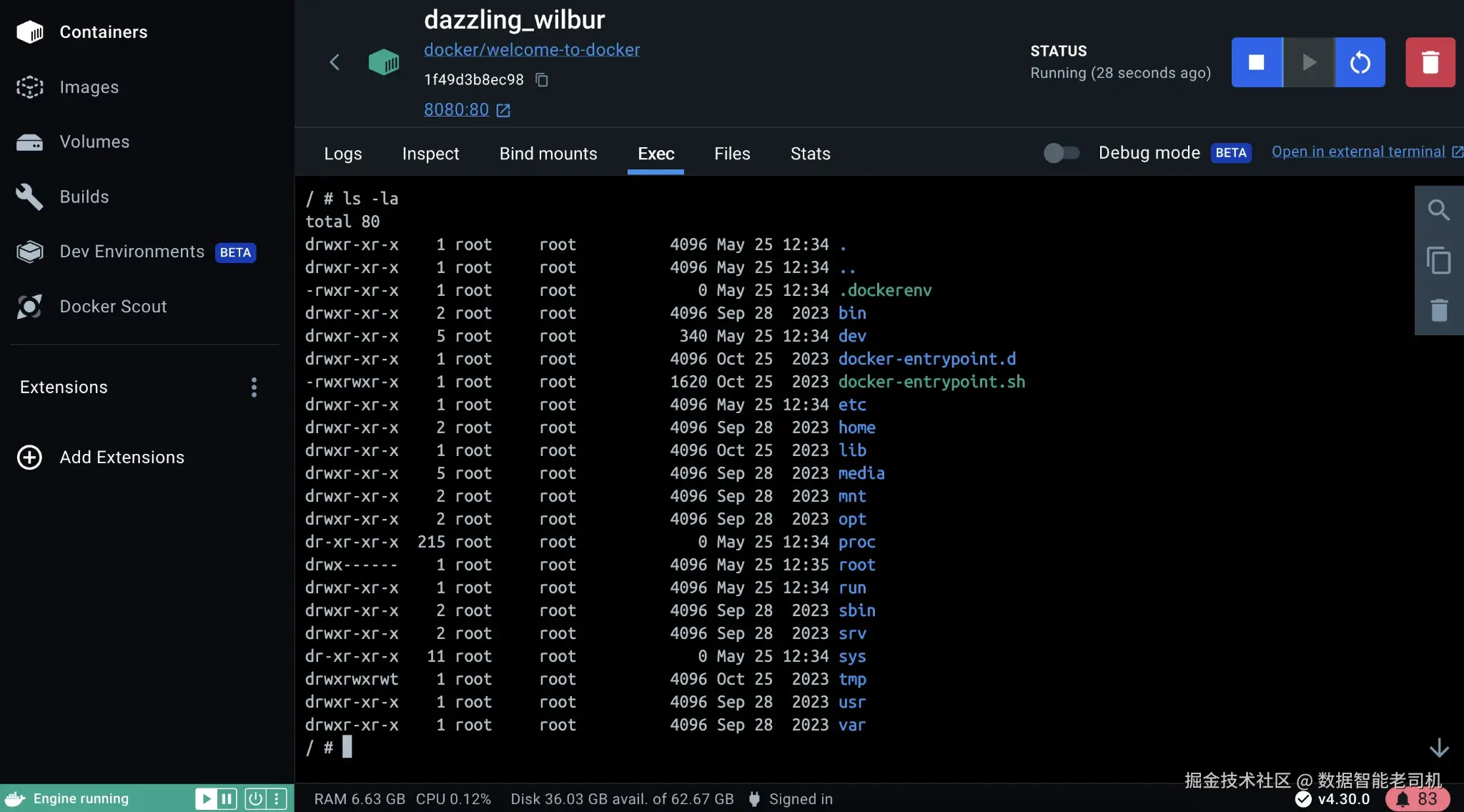Open the notifications bell showing 83
Image resolution: width=1464 pixels, height=812 pixels.
tap(1418, 799)
